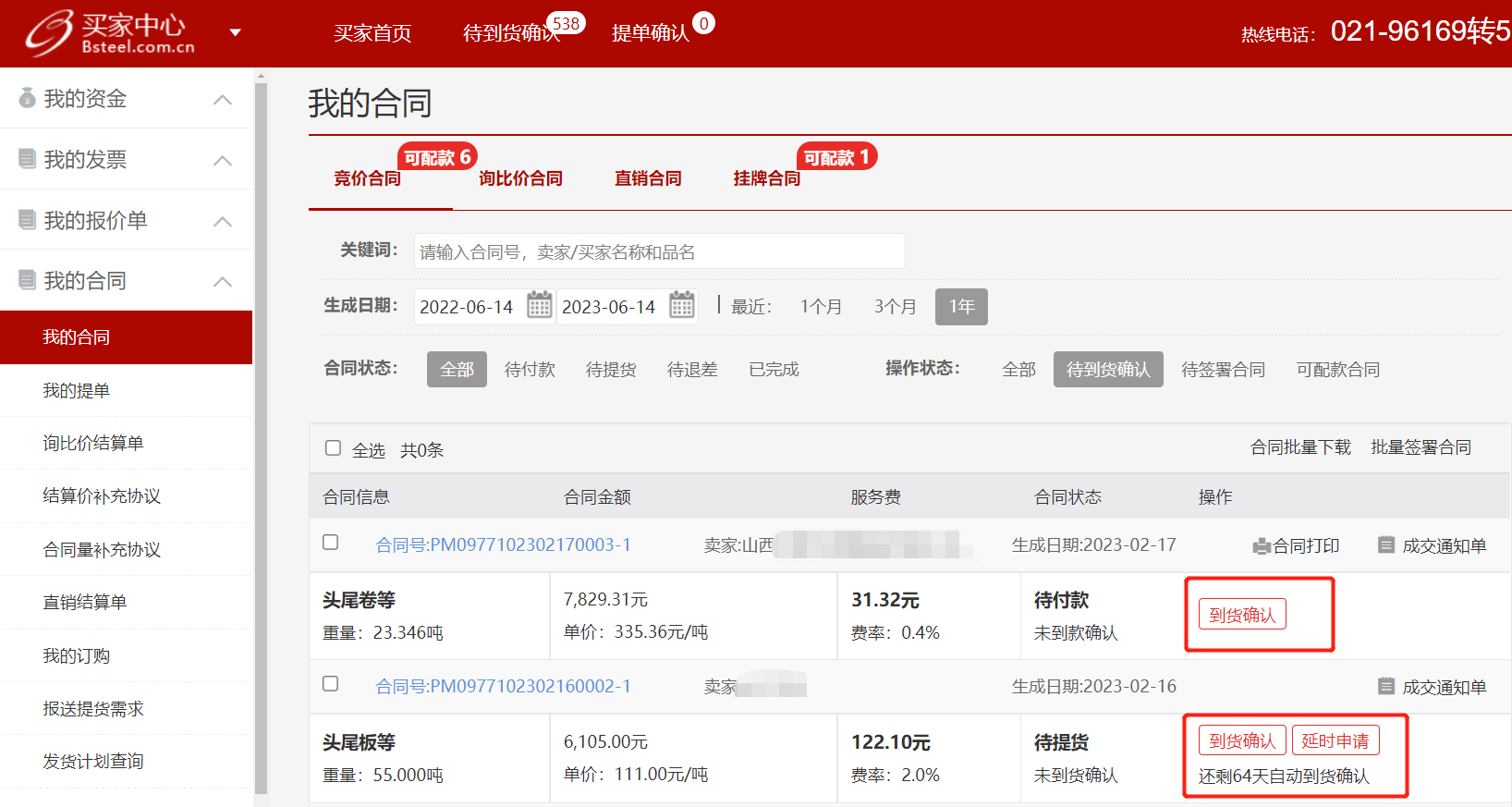Open contract link PM0977102302170003-1
This screenshot has width=1512, height=807.
point(503,544)
